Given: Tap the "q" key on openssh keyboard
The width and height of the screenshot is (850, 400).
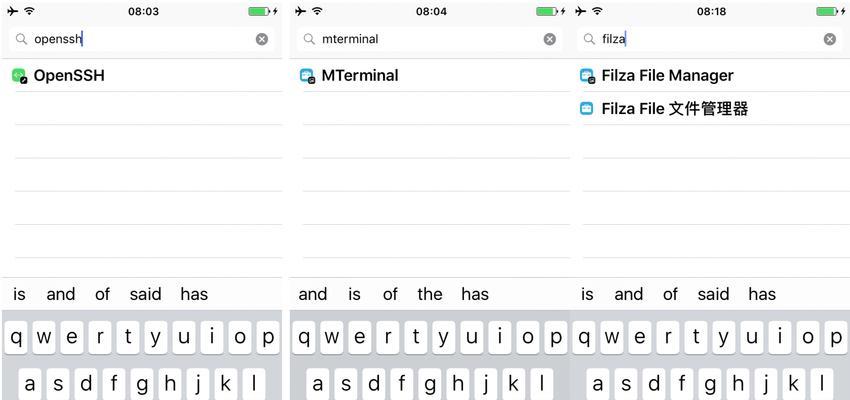Looking at the screenshot, I should click(17, 338).
